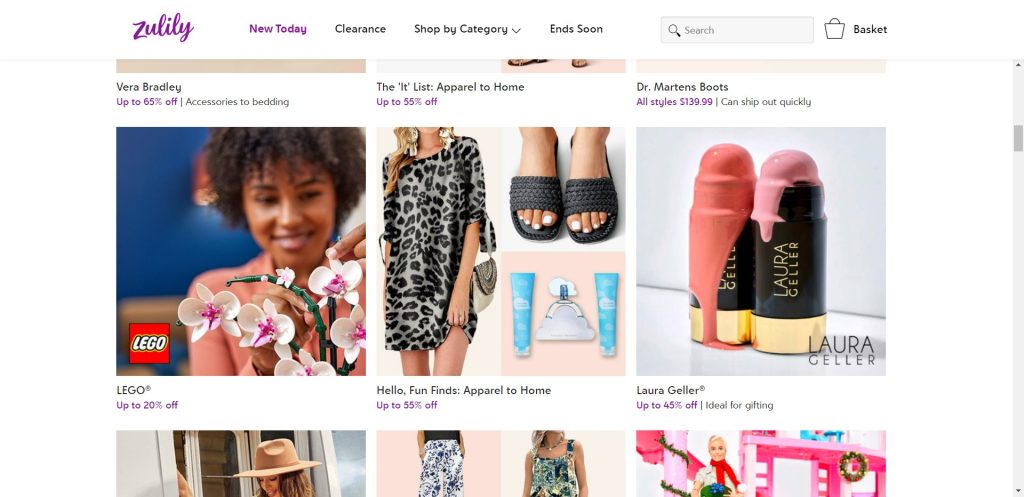Viewport: 1024px width, 497px height.
Task: Open the LEGO orchid sale image
Action: point(241,251)
